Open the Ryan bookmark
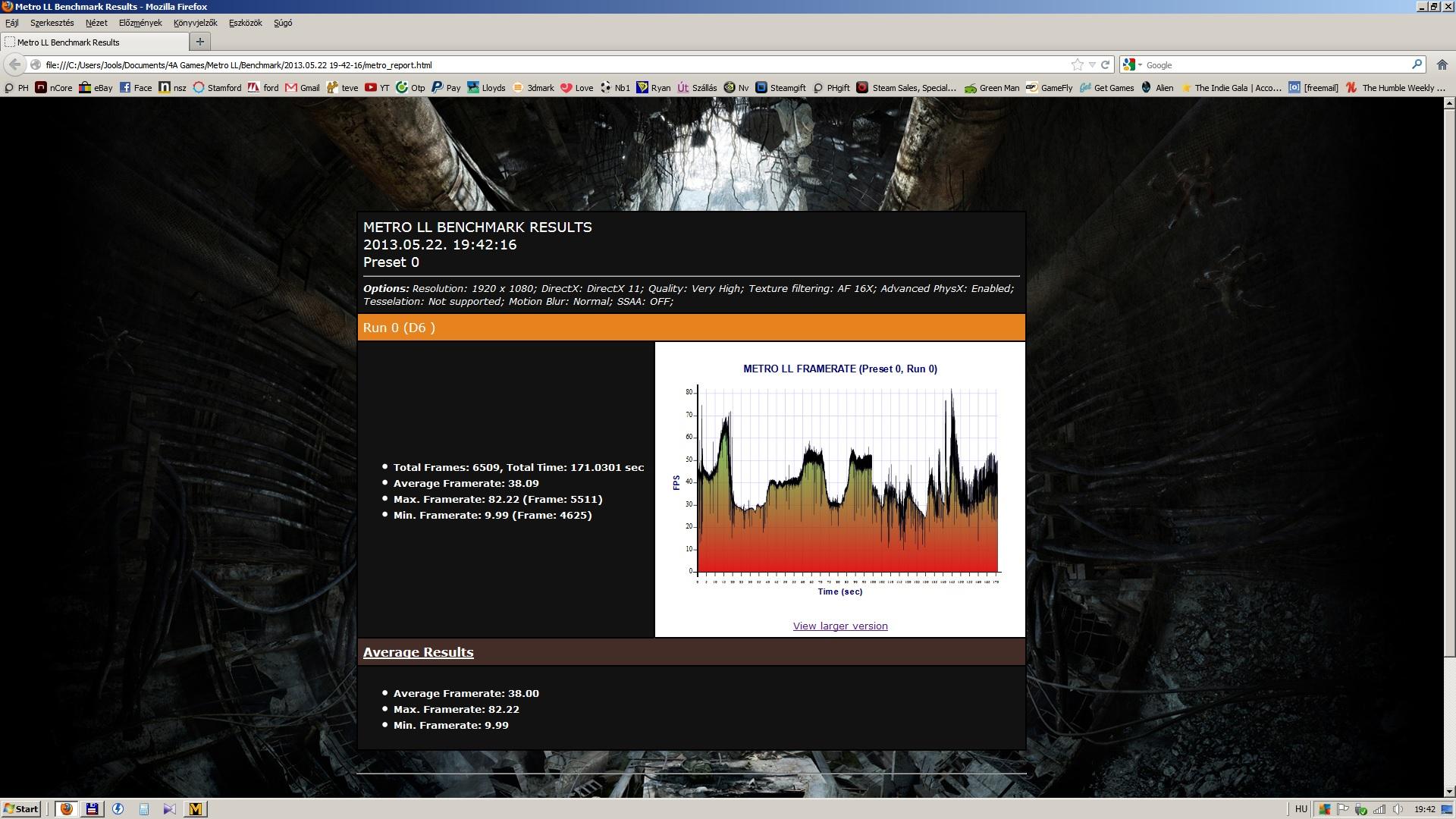 (653, 87)
